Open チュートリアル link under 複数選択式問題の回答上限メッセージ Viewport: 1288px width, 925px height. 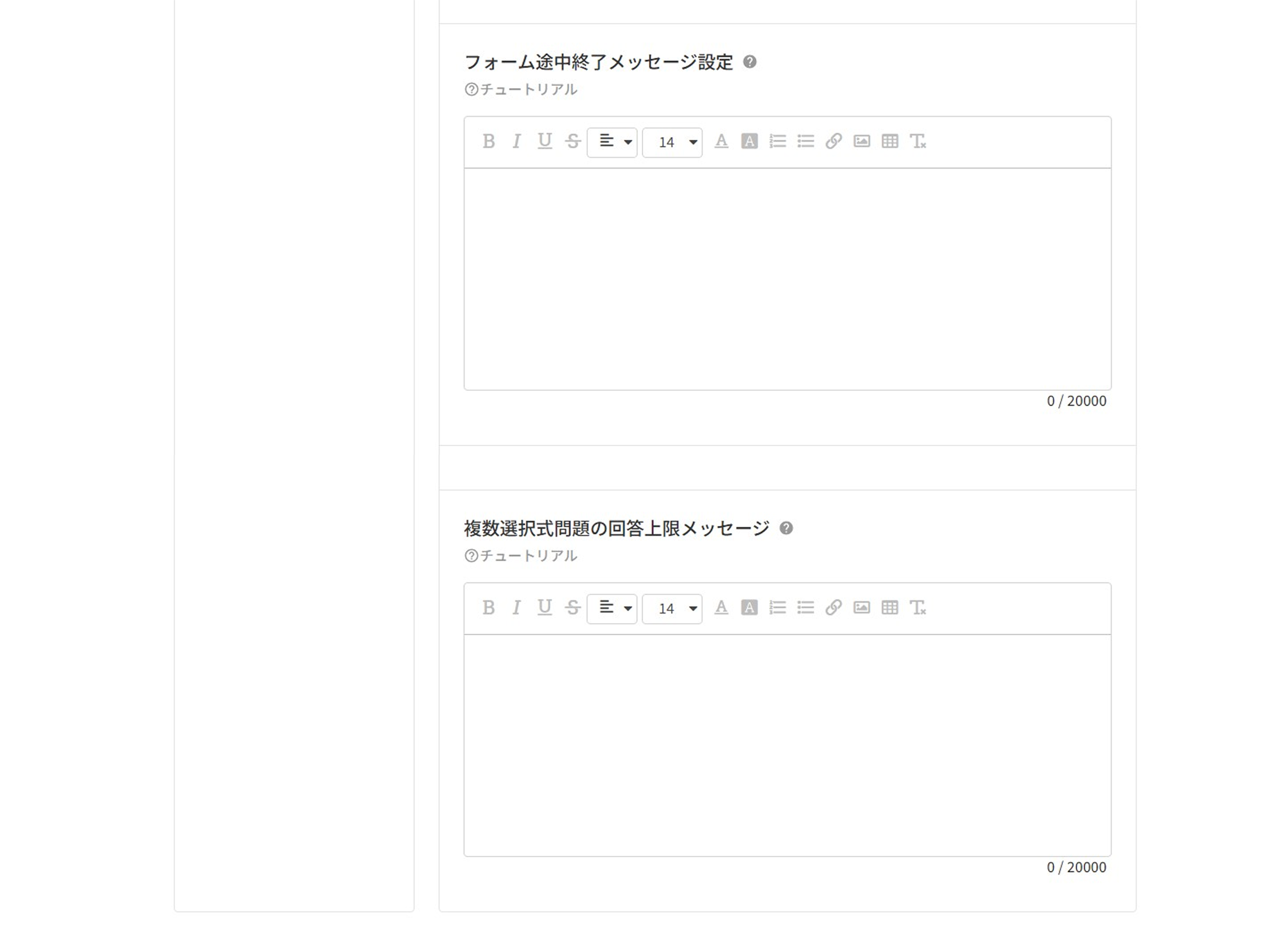[x=521, y=556]
